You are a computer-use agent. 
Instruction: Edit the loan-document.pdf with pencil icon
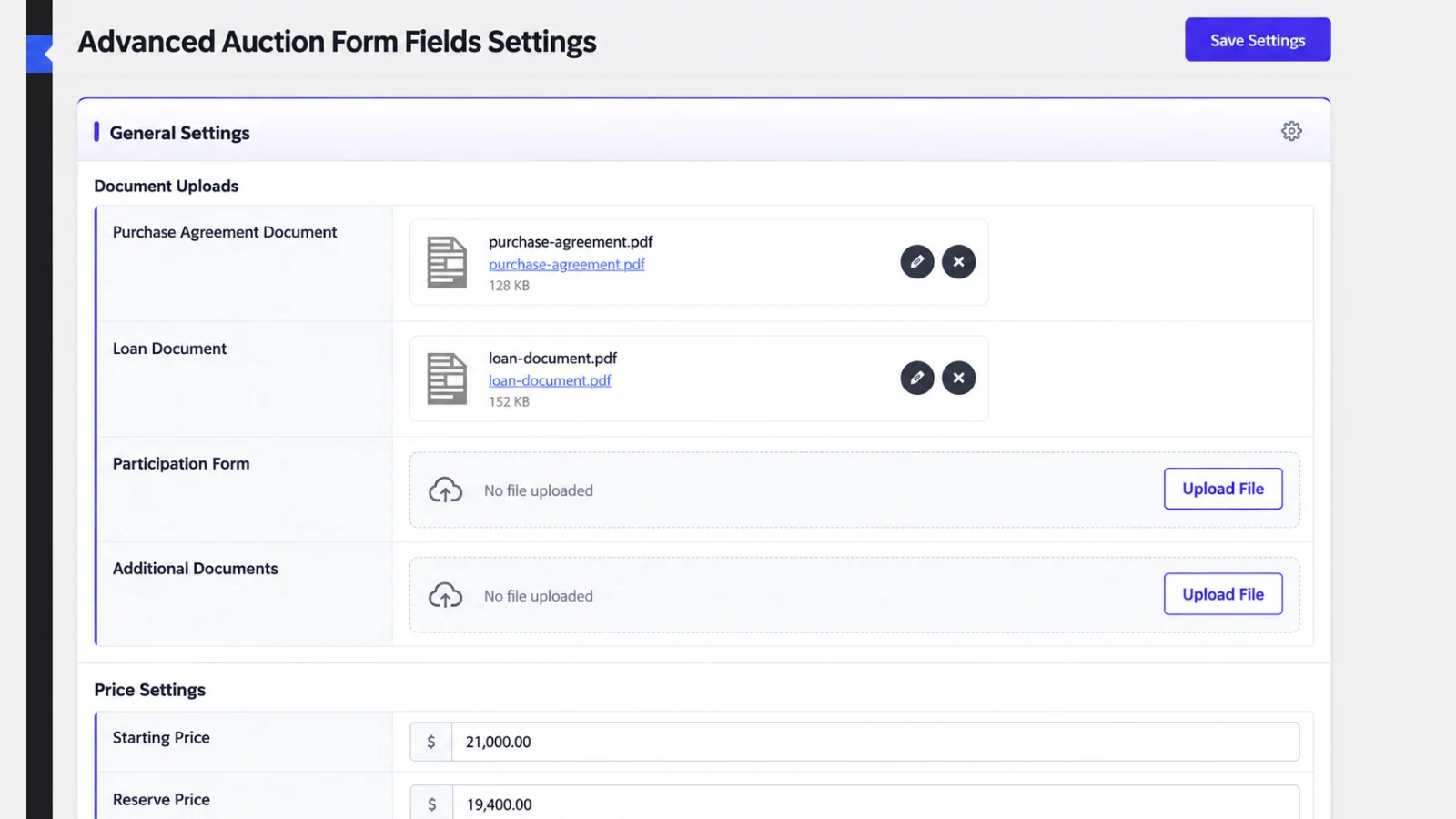pyautogui.click(x=917, y=378)
